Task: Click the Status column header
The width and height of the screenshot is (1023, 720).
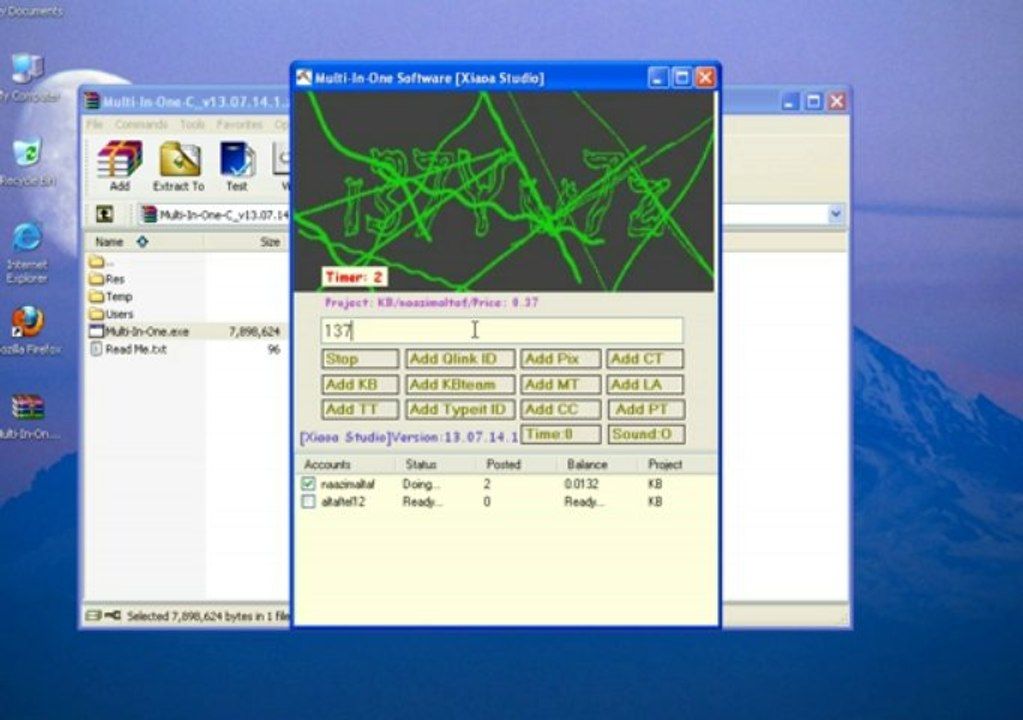Action: point(435,464)
